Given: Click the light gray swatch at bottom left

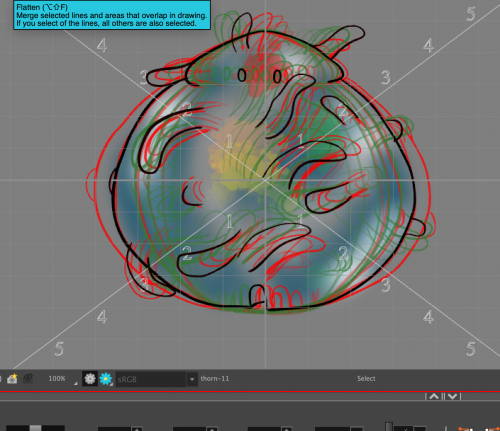Looking at the screenshot, I should [x=35, y=428].
